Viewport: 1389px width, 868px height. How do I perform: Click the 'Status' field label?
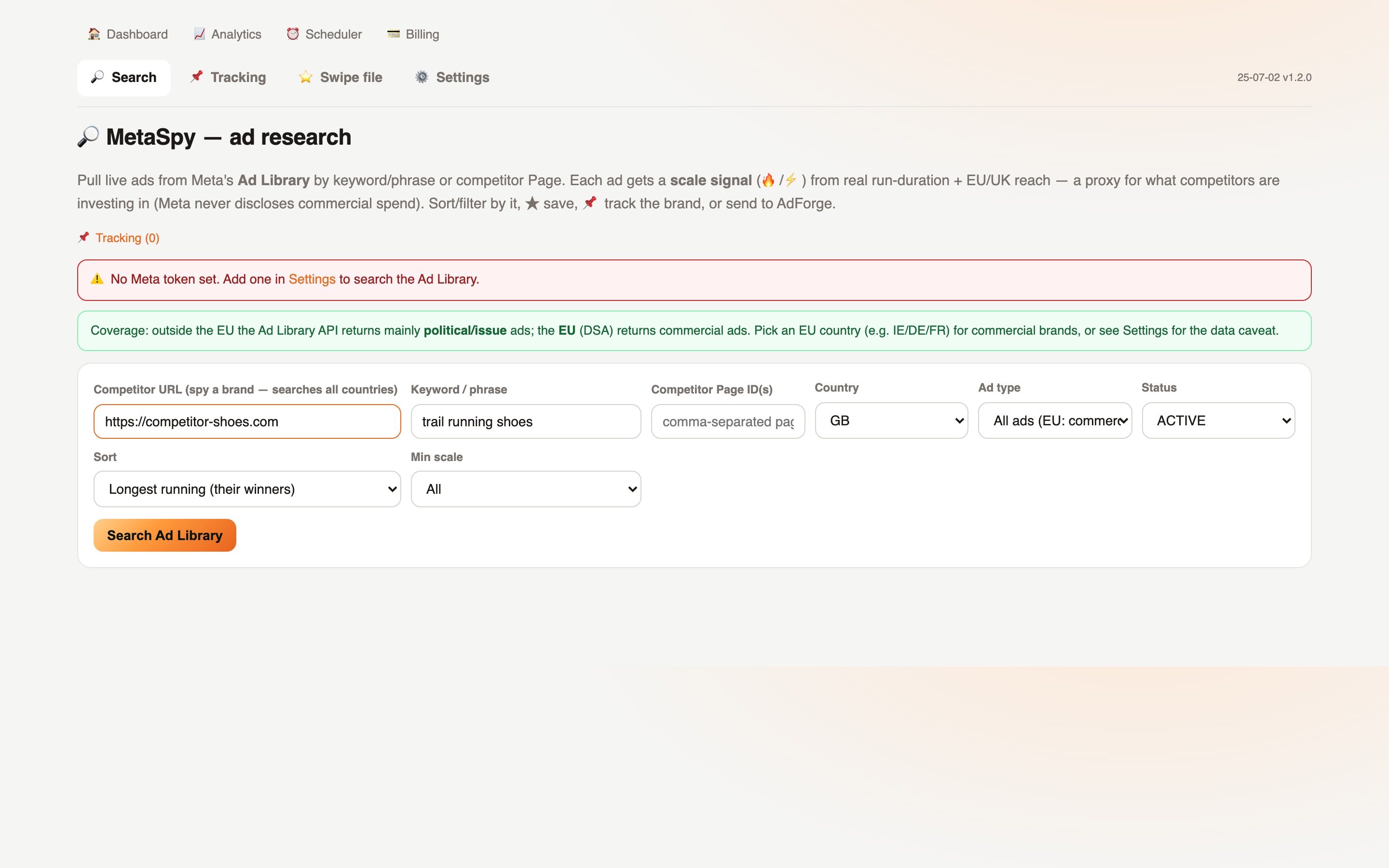[x=1159, y=388]
